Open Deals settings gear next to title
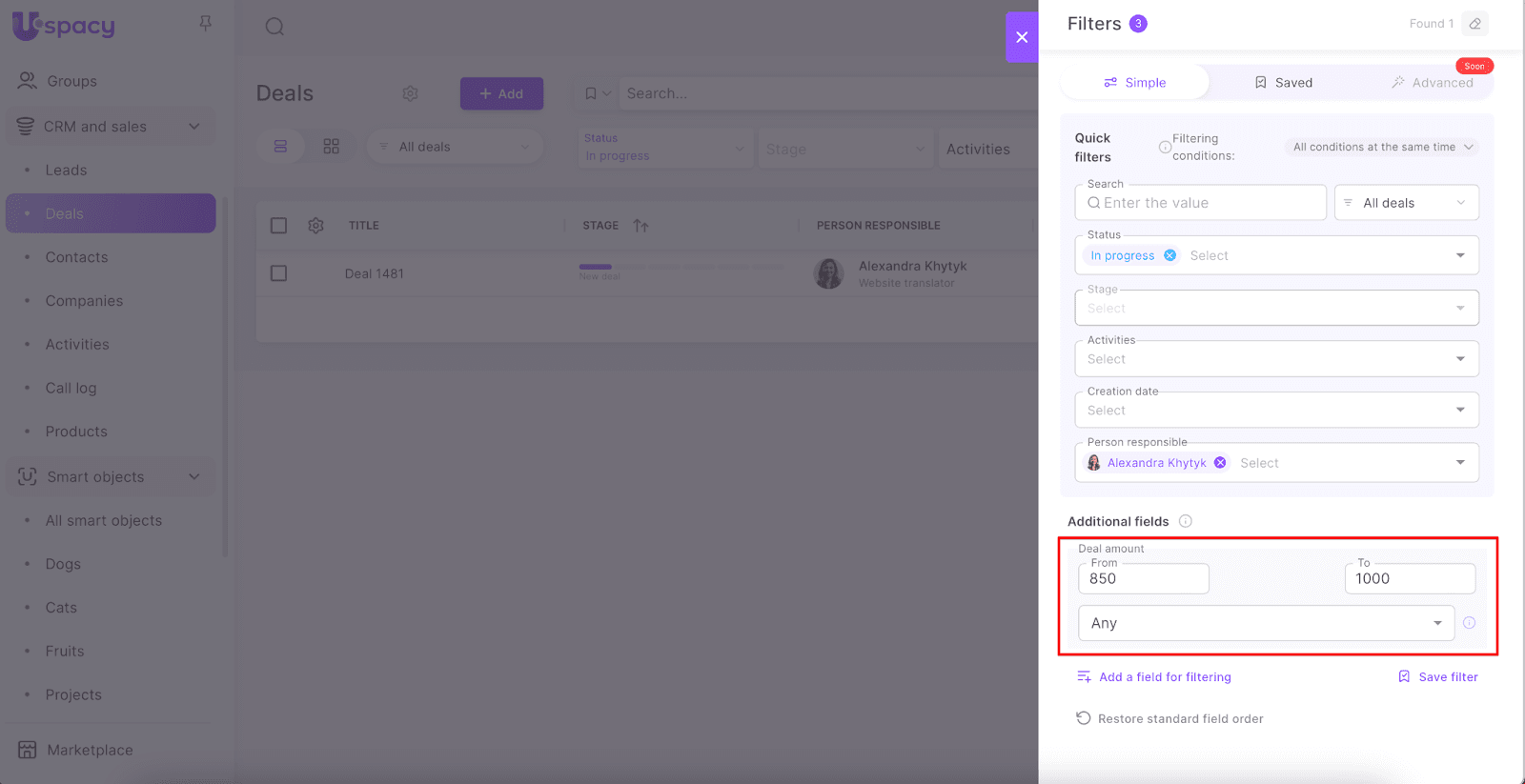The image size is (1525, 784). [x=410, y=93]
